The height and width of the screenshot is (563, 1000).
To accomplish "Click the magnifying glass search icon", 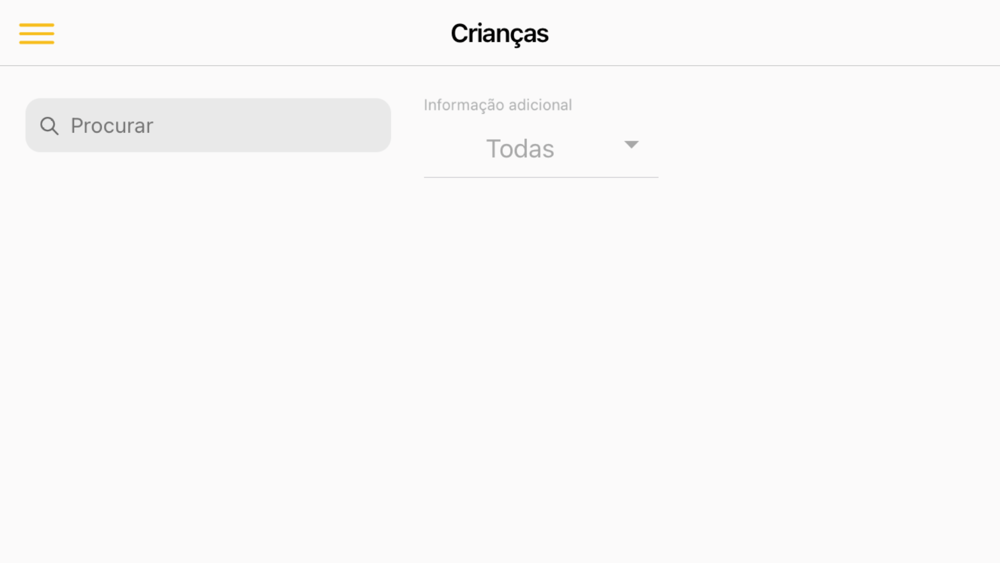I will click(49, 126).
